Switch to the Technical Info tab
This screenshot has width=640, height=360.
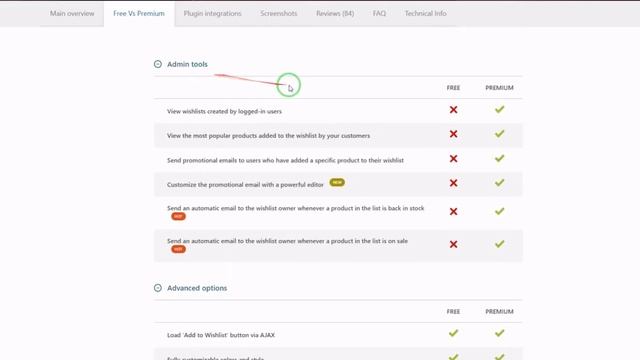tap(425, 13)
